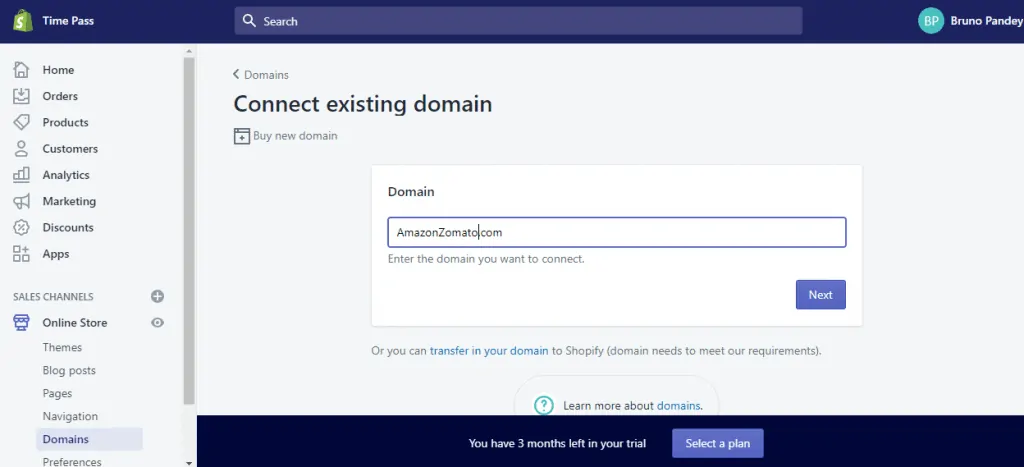1024x467 pixels.
Task: Open the Marketing section
Action: (x=69, y=201)
